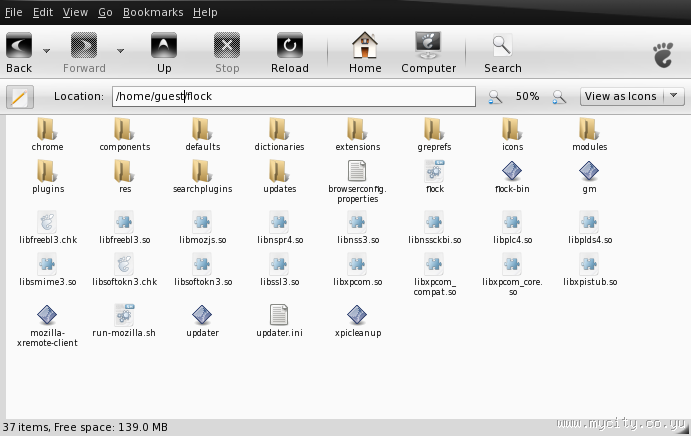Click the Stop loading button
This screenshot has height=436, width=691.
coord(227,52)
